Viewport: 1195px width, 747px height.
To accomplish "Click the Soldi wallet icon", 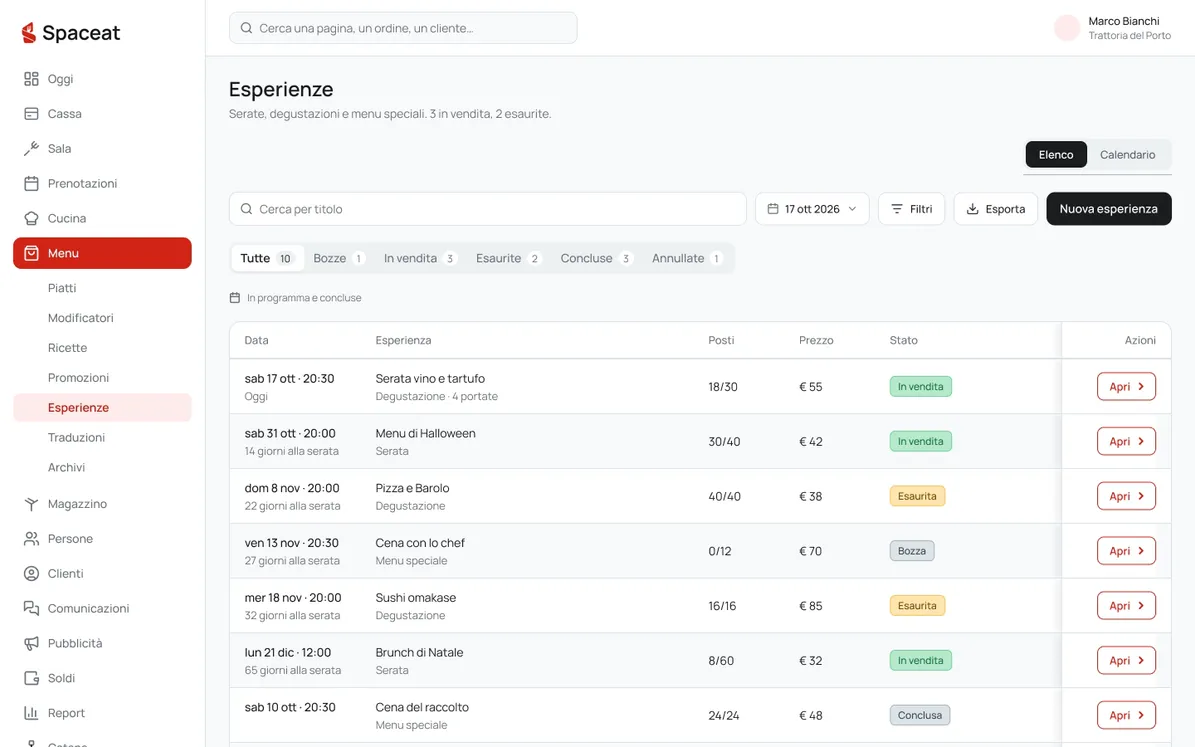I will [31, 678].
